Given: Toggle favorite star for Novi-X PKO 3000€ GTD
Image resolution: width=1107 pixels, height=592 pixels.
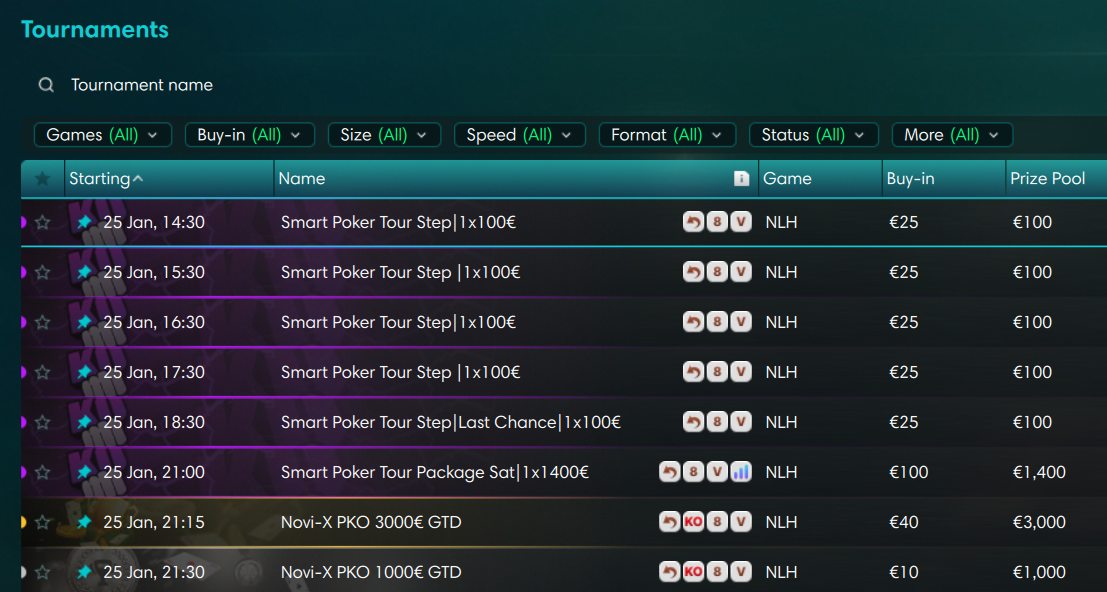Looking at the screenshot, I should coord(42,522).
